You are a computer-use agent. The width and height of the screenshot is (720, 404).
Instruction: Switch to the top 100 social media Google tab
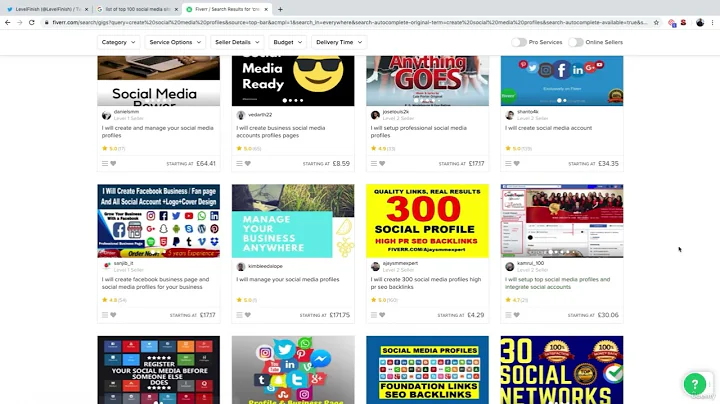click(136, 9)
